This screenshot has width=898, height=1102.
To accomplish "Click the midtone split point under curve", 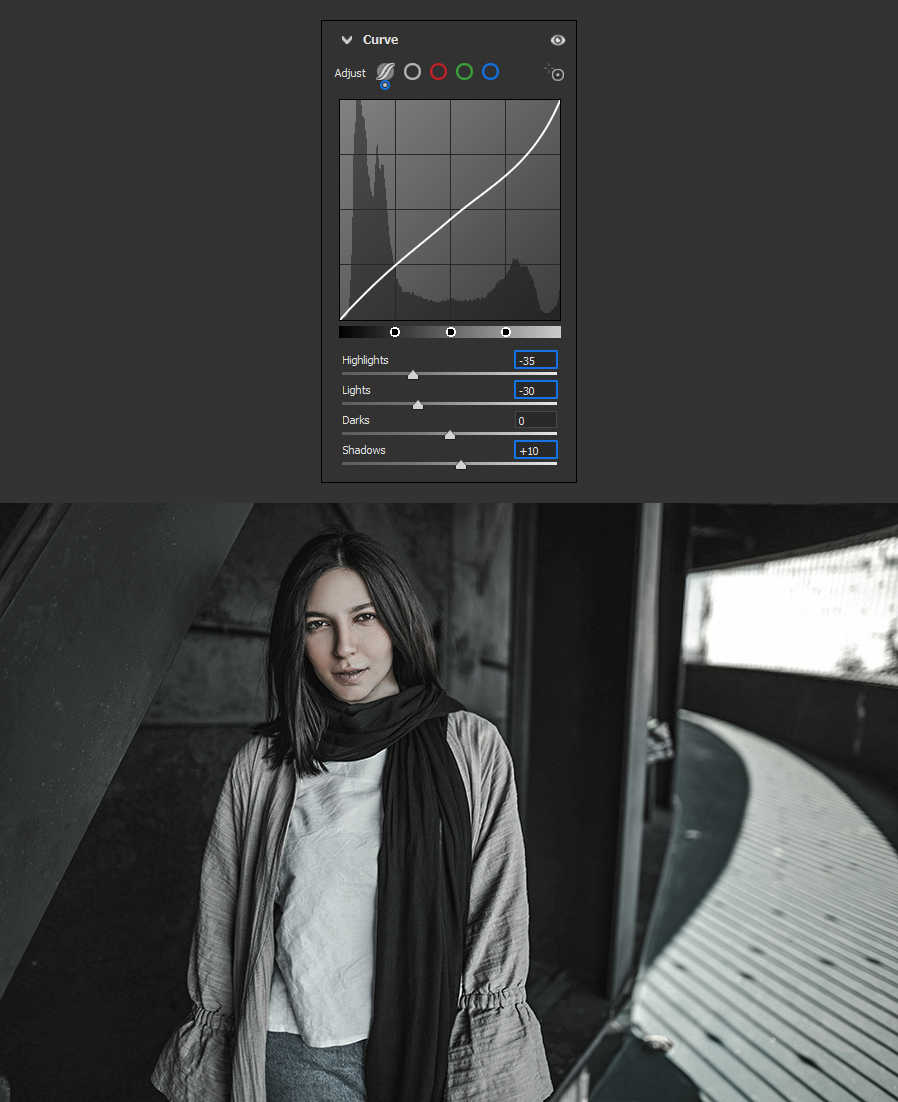I will click(x=451, y=332).
